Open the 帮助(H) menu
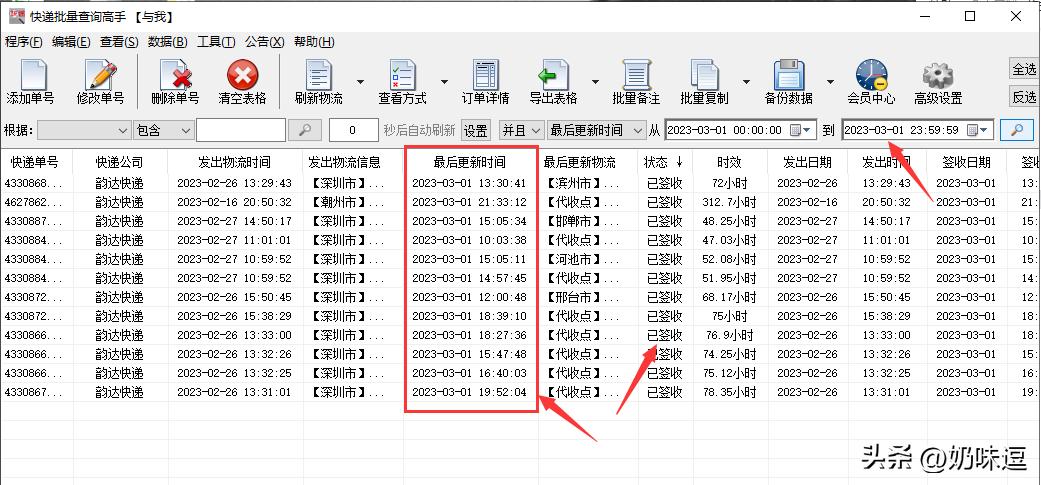Screen dimensions: 1041x485 [x=314, y=42]
